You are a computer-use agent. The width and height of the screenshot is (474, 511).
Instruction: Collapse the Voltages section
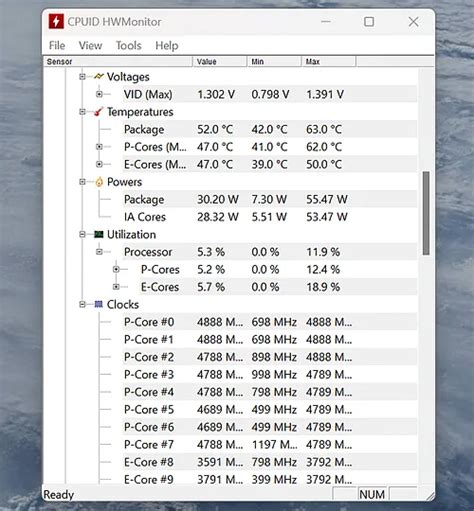(x=82, y=77)
